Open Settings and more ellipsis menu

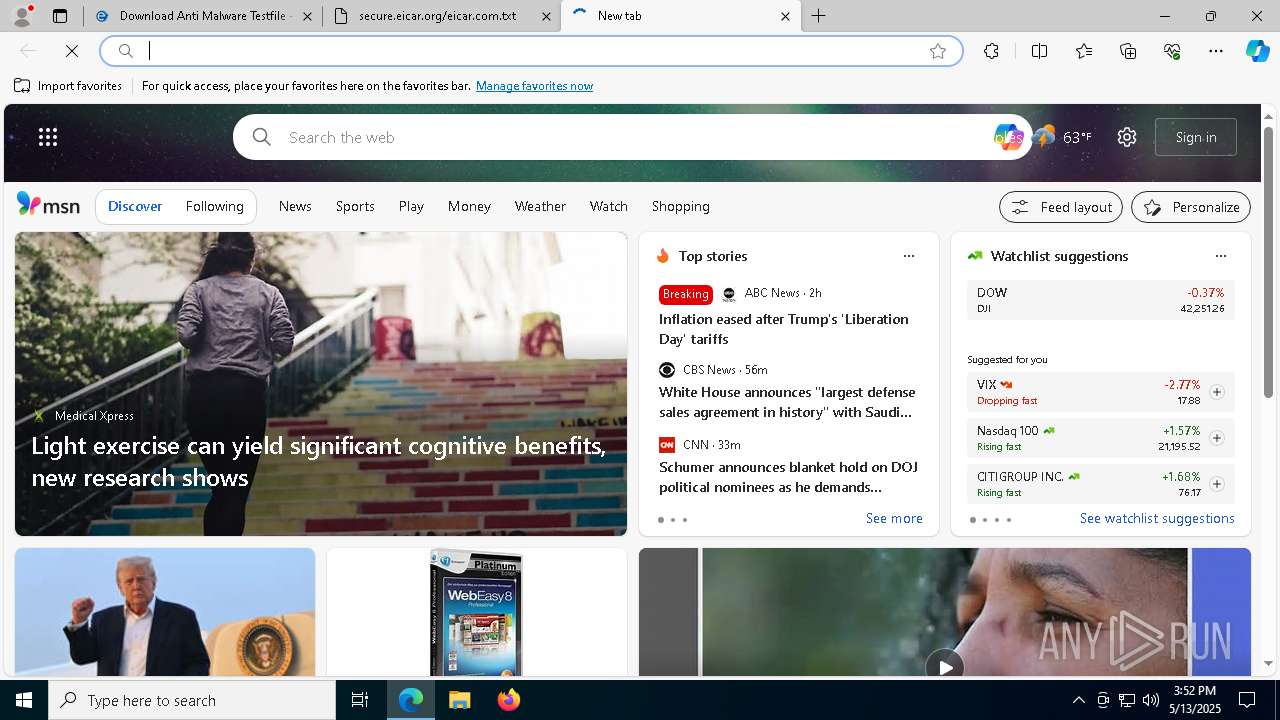(x=1216, y=51)
